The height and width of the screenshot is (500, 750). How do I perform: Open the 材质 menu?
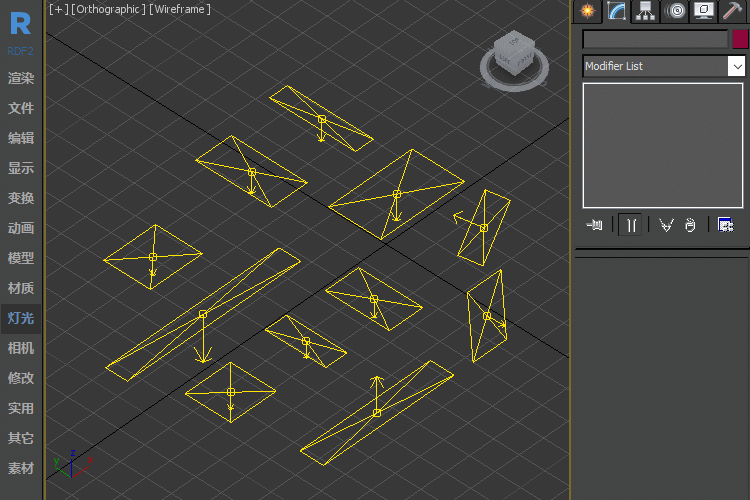pyautogui.click(x=21, y=288)
